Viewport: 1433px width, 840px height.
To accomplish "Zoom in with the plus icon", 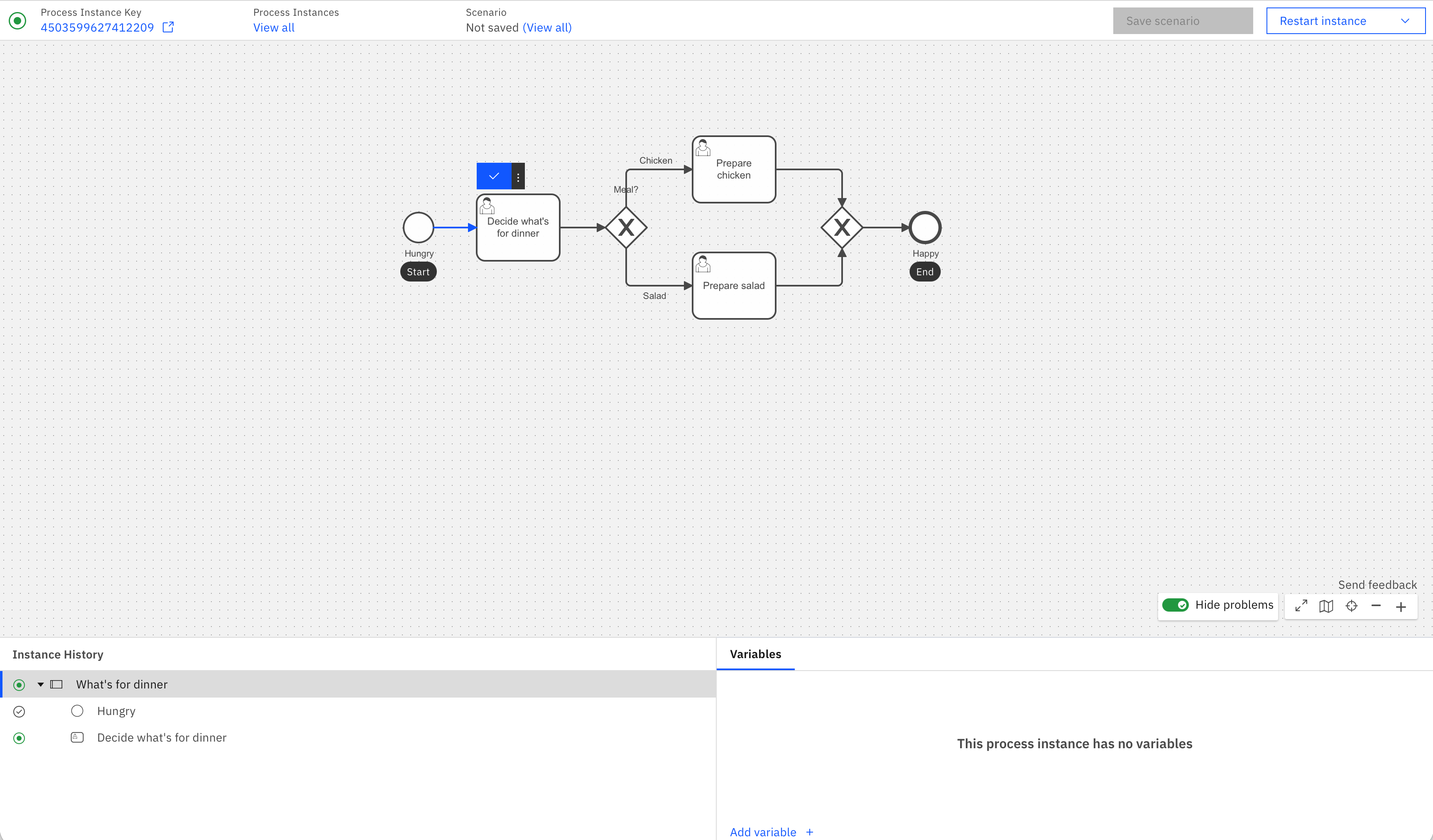I will coord(1401,607).
